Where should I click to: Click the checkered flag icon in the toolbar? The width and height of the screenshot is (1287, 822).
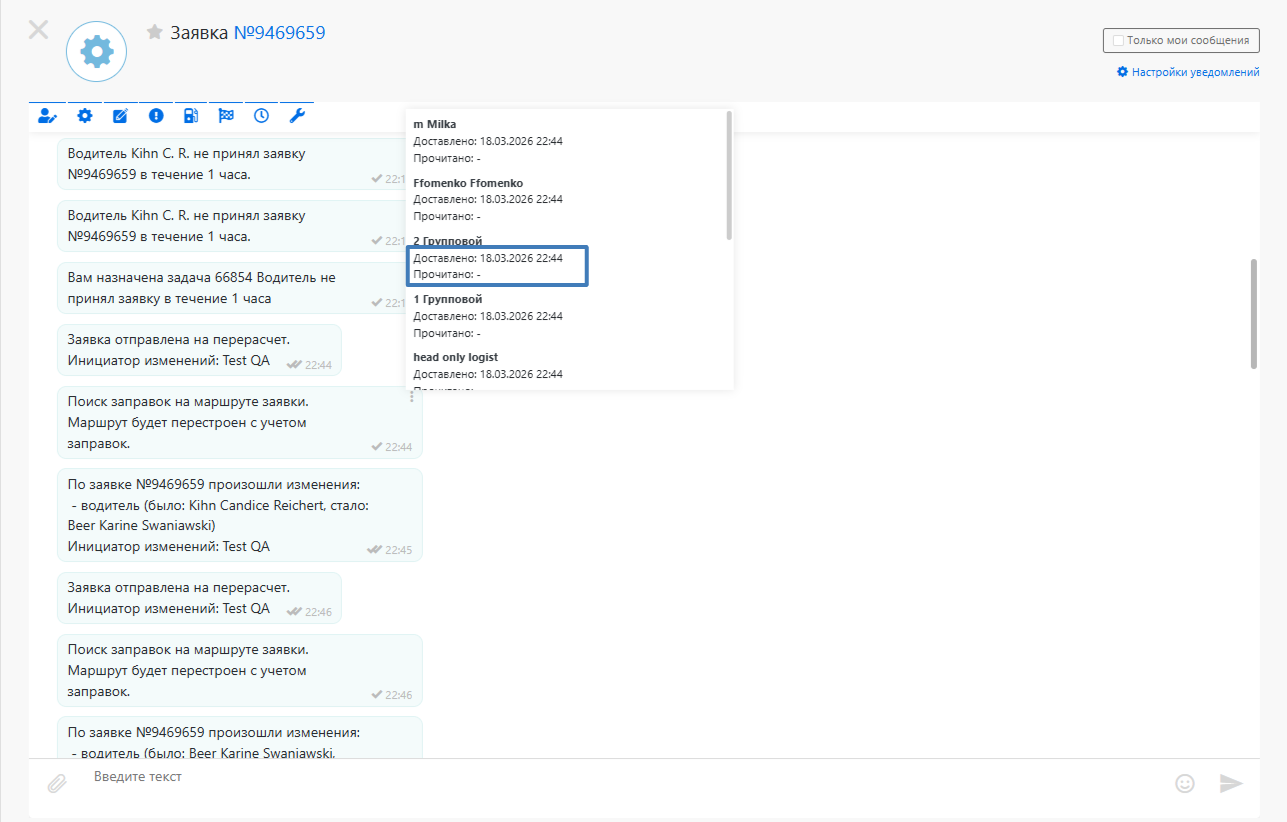tap(226, 116)
